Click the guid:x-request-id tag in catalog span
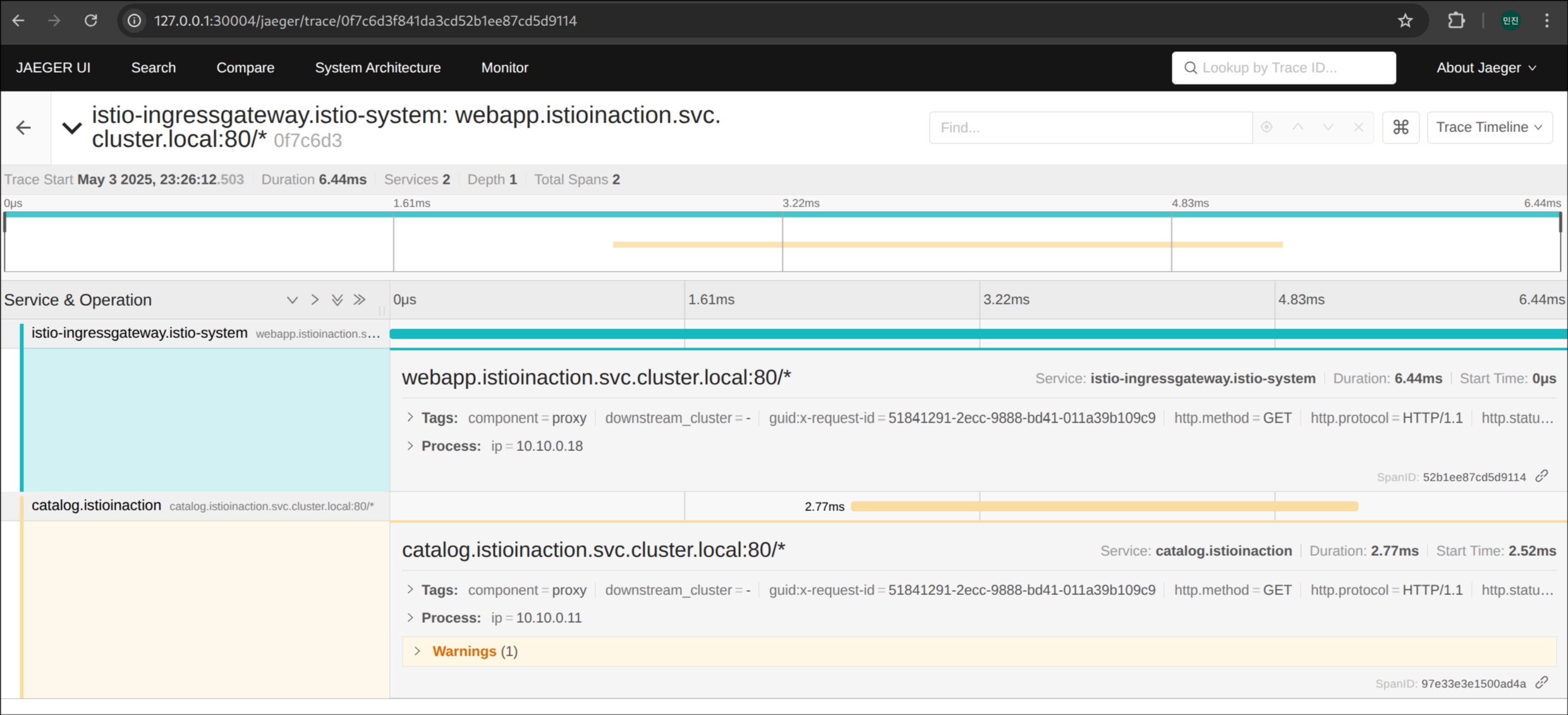The width and height of the screenshot is (1568, 715). 962,590
